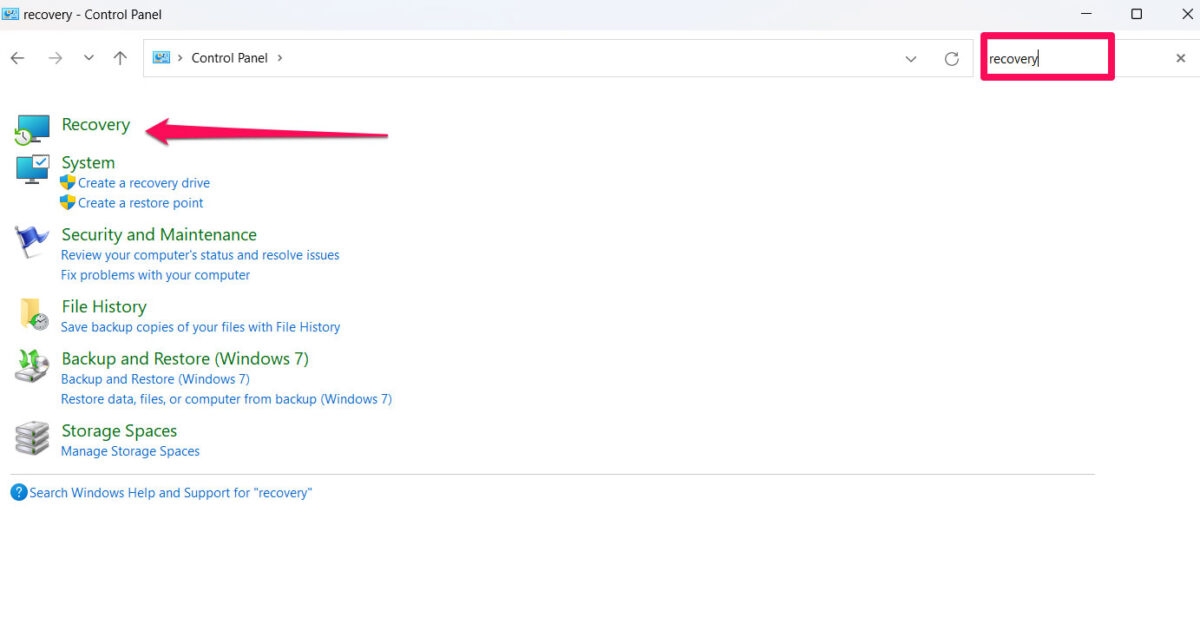The image size is (1200, 624).
Task: Open Backup and Restore via its drive icon
Action: (32, 368)
